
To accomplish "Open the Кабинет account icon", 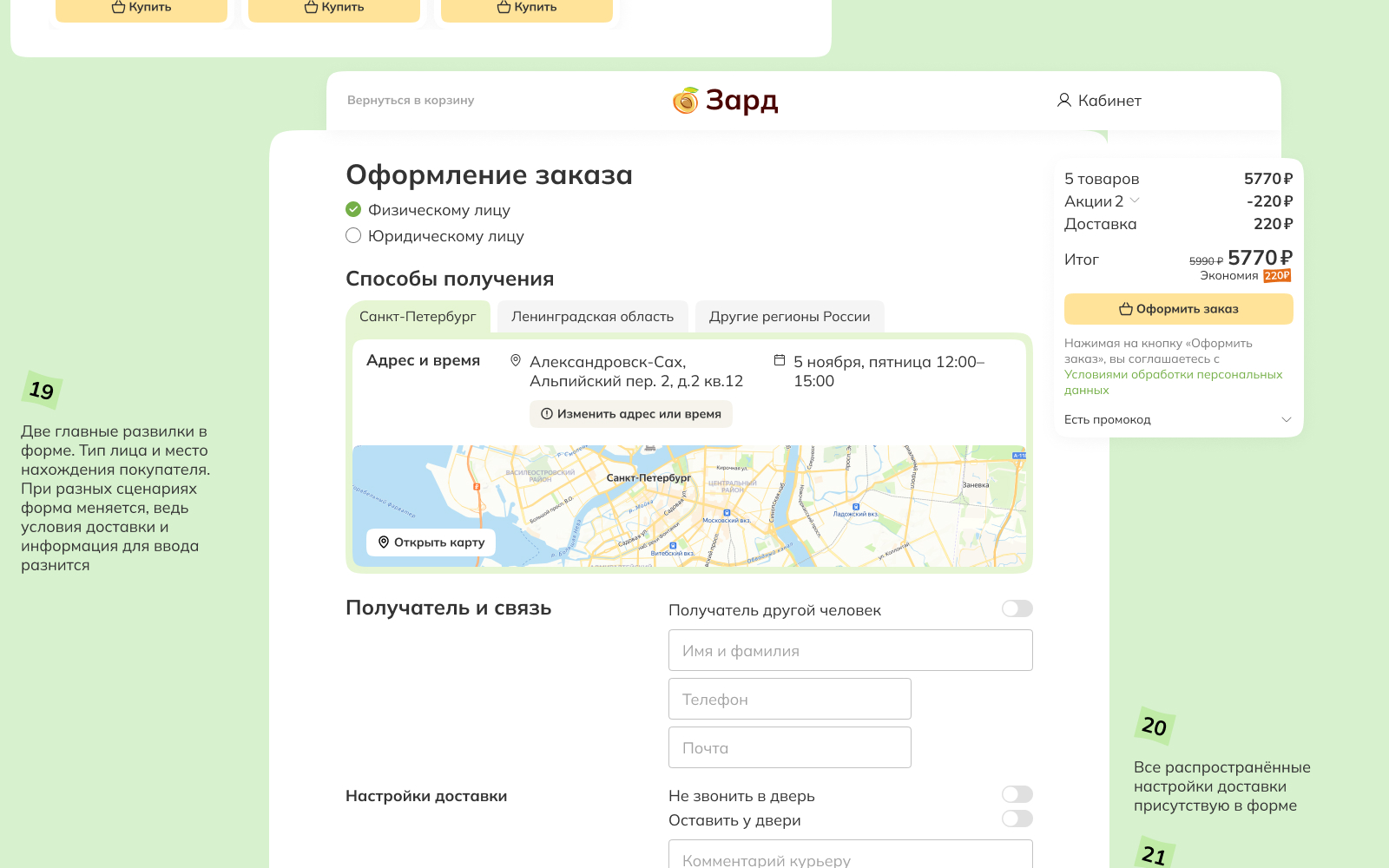I will [1063, 101].
